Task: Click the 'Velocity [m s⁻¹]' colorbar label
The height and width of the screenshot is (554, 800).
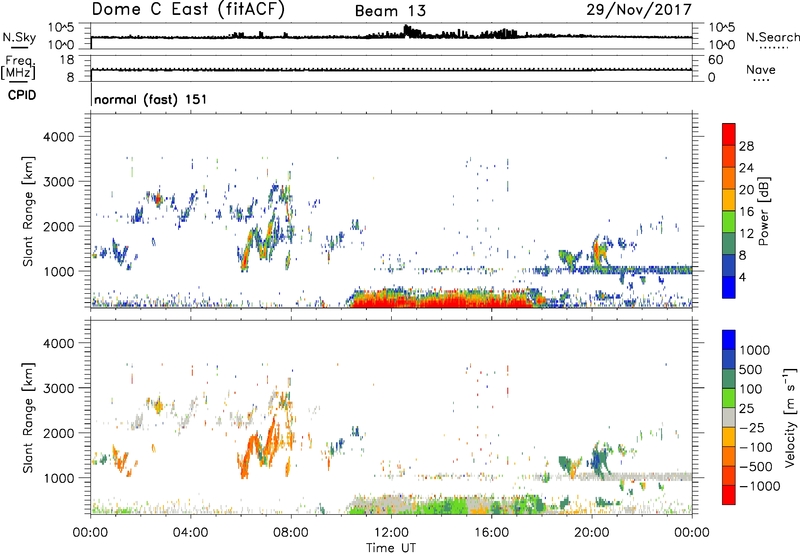Action: pyautogui.click(x=790, y=417)
